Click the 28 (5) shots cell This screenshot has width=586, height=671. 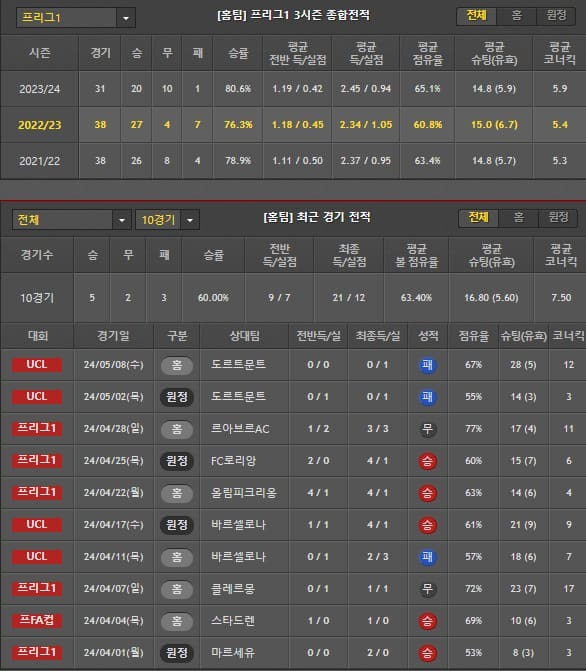[x=523, y=365]
